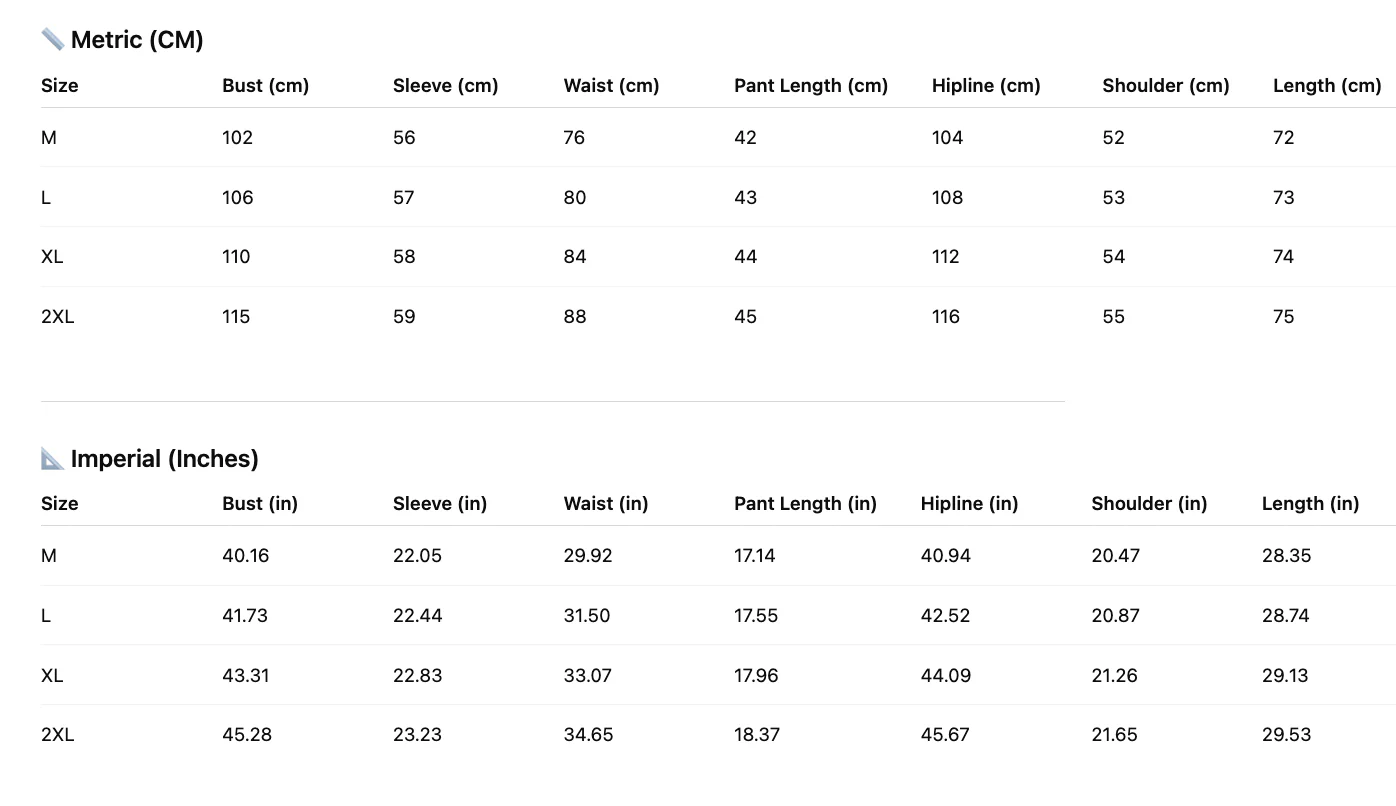This screenshot has width=1396, height=806.
Task: Click the triangle ruler icon beside Imperial (Inches)
Action: [x=53, y=459]
